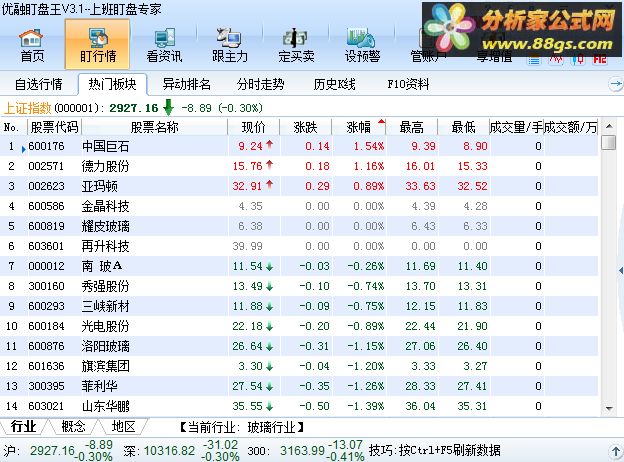Image resolution: width=624 pixels, height=462 pixels.
Task: Open the 看资讯 news icon
Action: [x=164, y=45]
